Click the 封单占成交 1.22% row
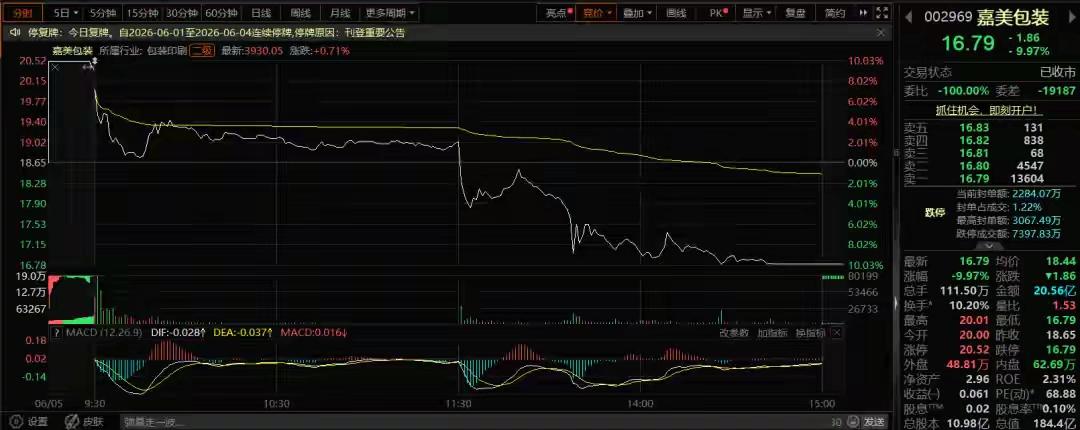1080x430 pixels. pyautogui.click(x=999, y=207)
